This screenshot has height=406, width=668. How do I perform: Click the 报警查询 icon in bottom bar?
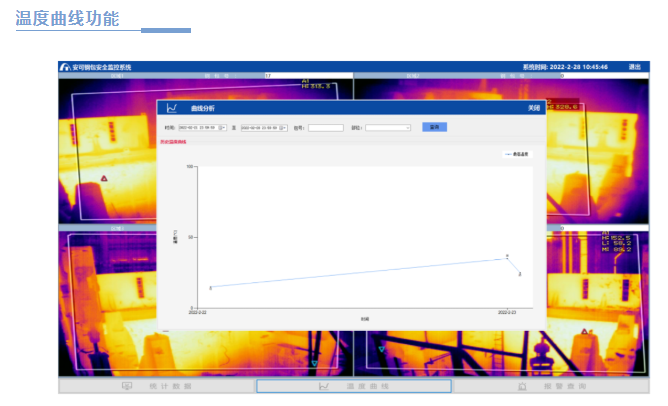522,386
